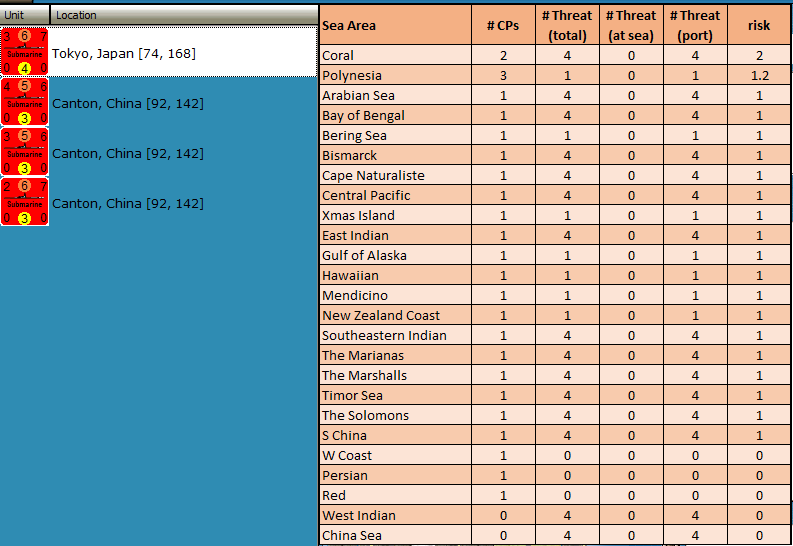Click W Coast's total threat value 0
The image size is (793, 546).
click(x=567, y=455)
